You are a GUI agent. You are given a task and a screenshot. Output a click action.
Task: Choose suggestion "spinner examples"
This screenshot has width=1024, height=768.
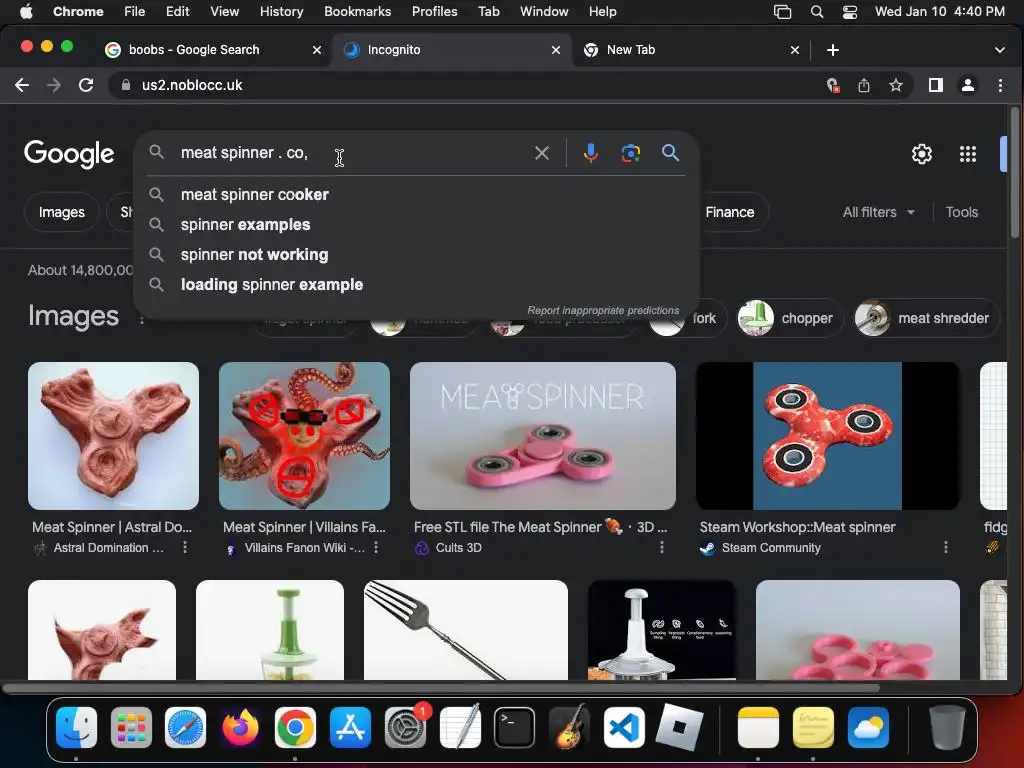(x=416, y=225)
